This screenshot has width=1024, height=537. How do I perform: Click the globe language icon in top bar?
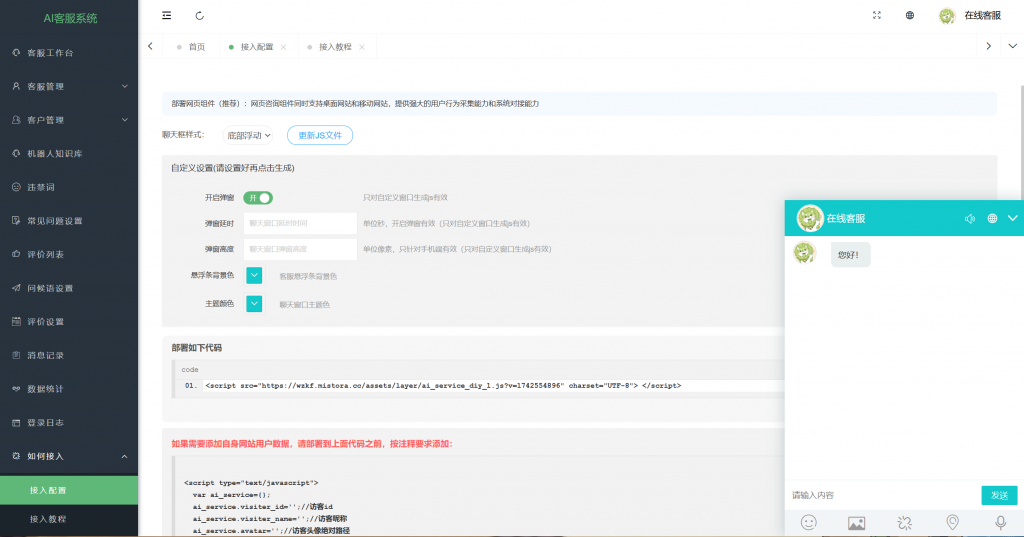pos(910,15)
